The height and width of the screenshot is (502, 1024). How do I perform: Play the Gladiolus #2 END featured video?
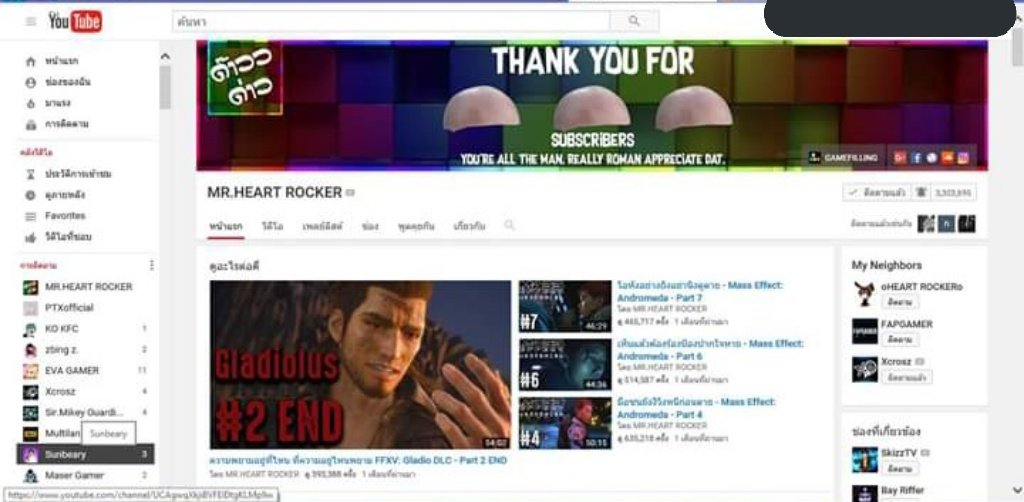[360, 365]
